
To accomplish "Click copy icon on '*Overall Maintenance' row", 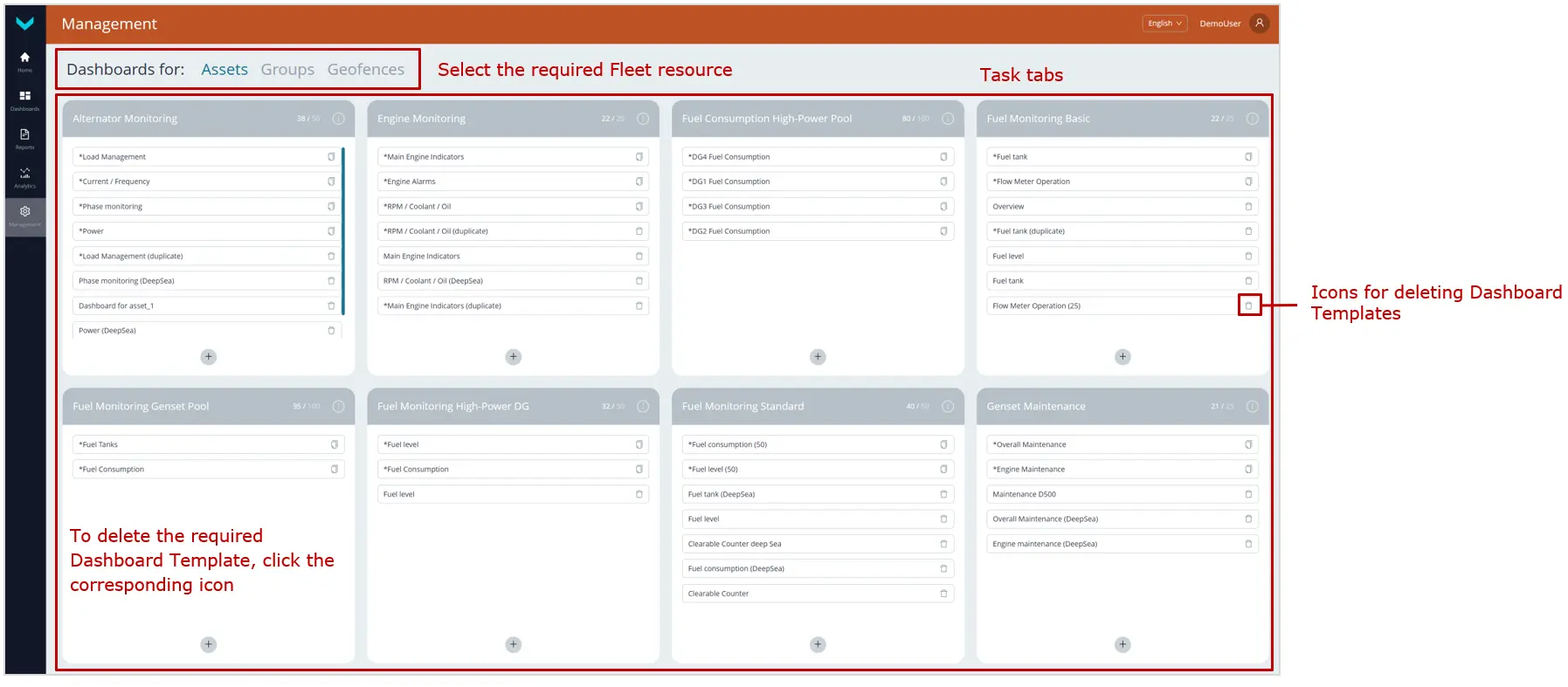I will [1248, 444].
